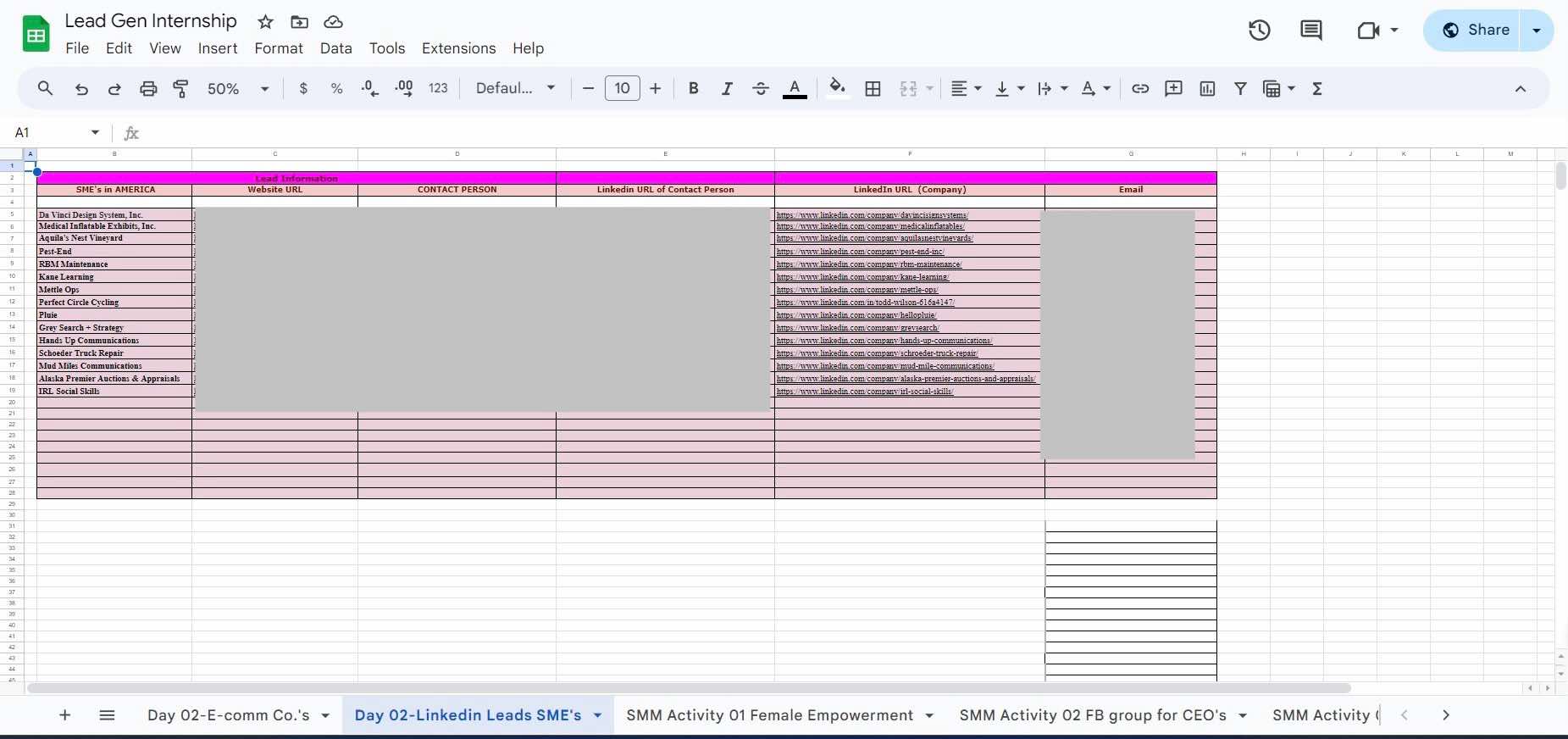The height and width of the screenshot is (739, 1568).
Task: Open the Insert menu
Action: point(218,48)
